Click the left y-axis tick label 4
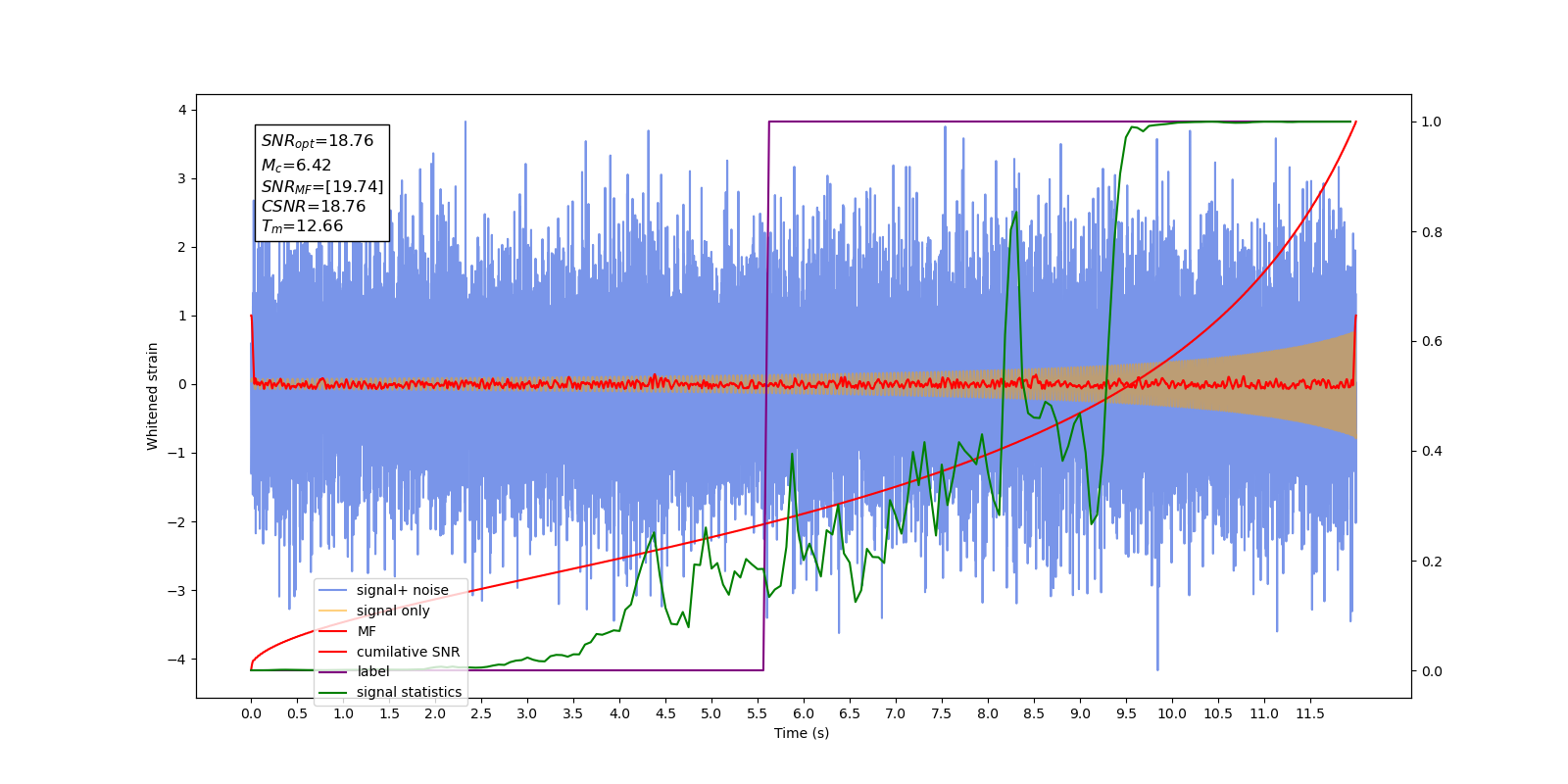Viewport: 1568px width, 784px height. (x=182, y=110)
